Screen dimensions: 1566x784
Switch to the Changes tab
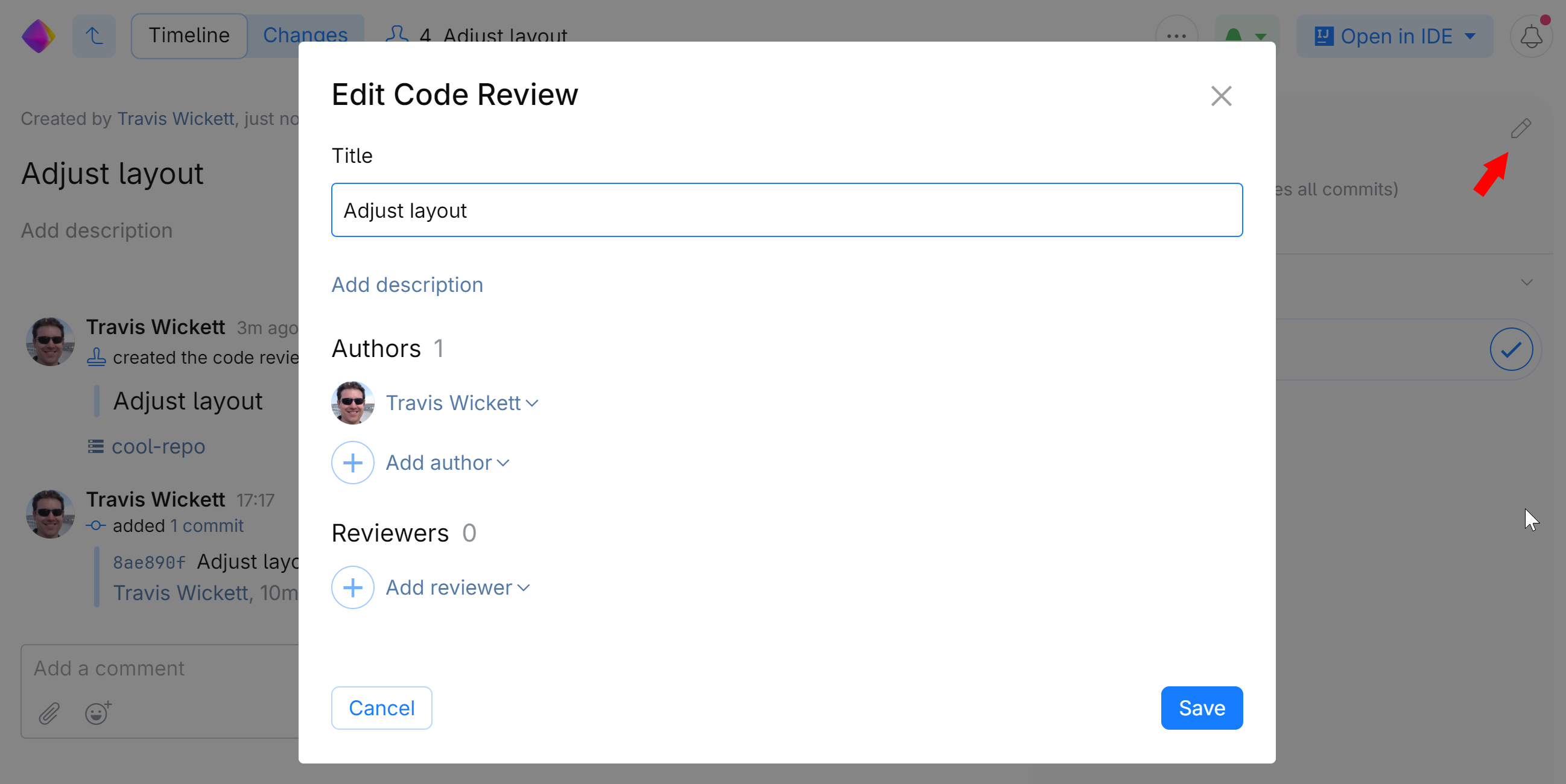305,34
